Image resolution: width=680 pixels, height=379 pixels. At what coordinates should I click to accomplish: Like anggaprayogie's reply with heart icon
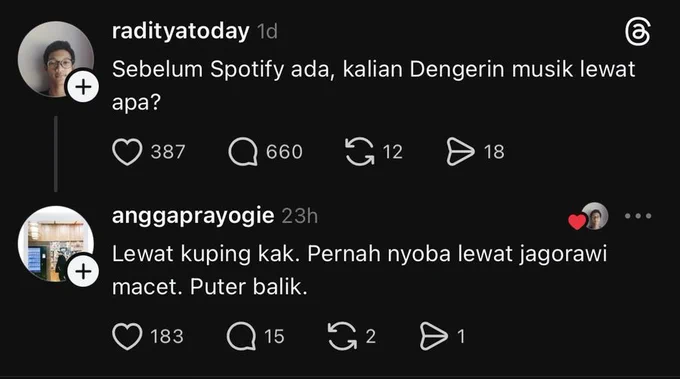[127, 337]
